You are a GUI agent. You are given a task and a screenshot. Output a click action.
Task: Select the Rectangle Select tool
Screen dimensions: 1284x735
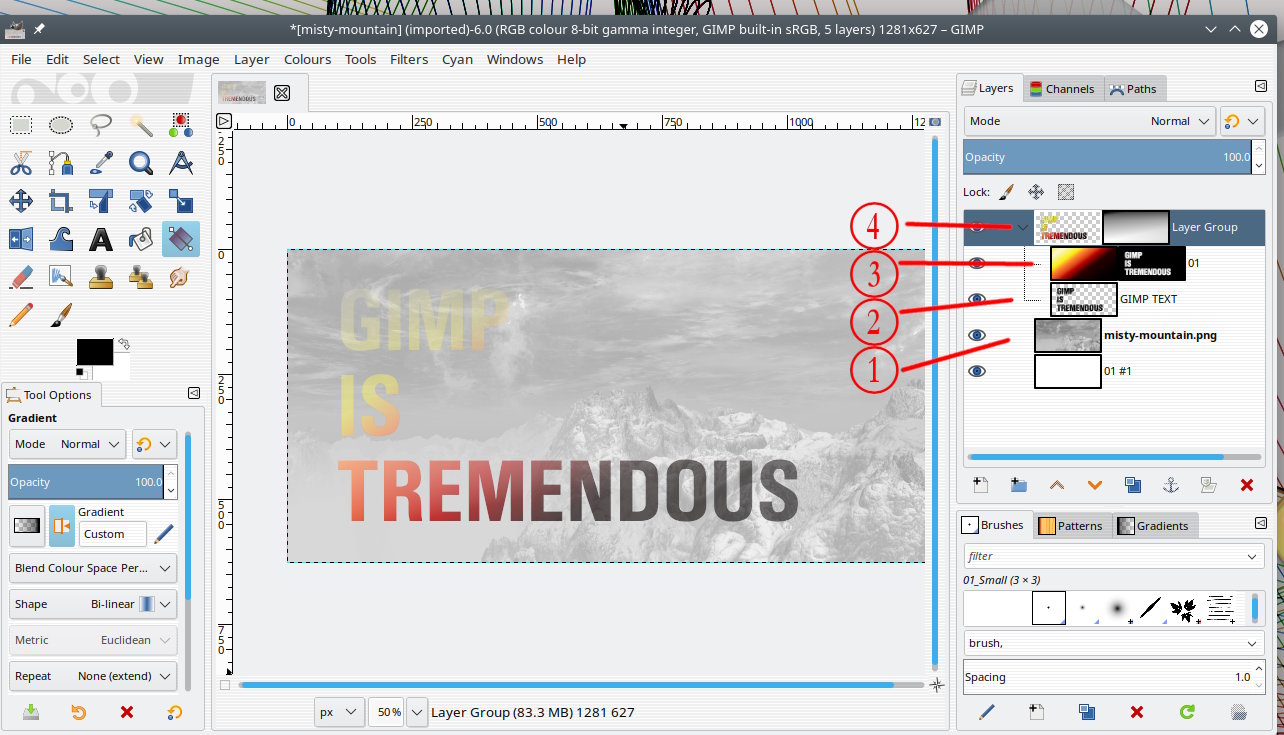(21, 125)
